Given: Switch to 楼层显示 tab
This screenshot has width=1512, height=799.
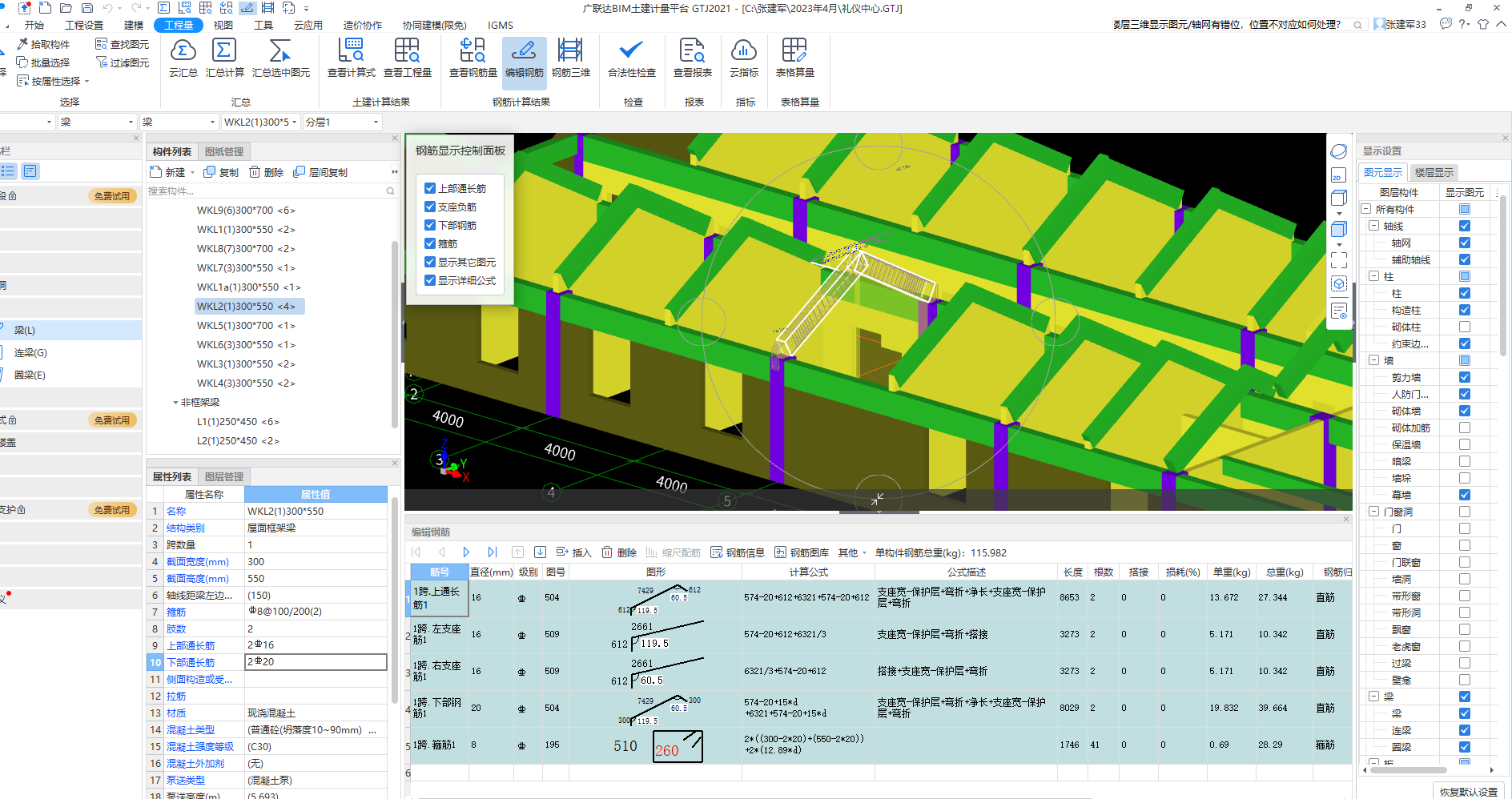Looking at the screenshot, I should 1434,172.
